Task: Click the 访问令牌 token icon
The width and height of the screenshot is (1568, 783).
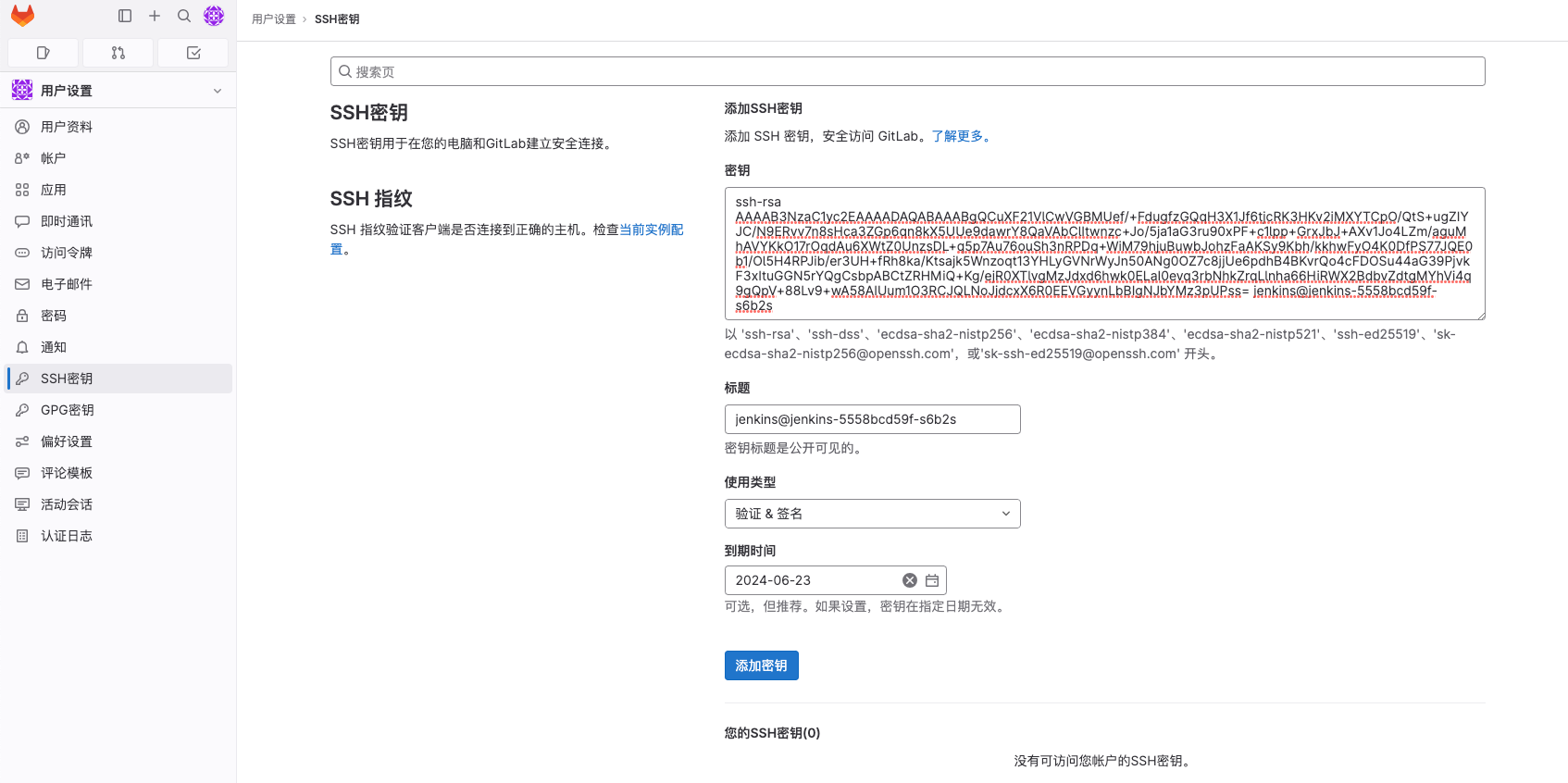Action: [x=22, y=253]
